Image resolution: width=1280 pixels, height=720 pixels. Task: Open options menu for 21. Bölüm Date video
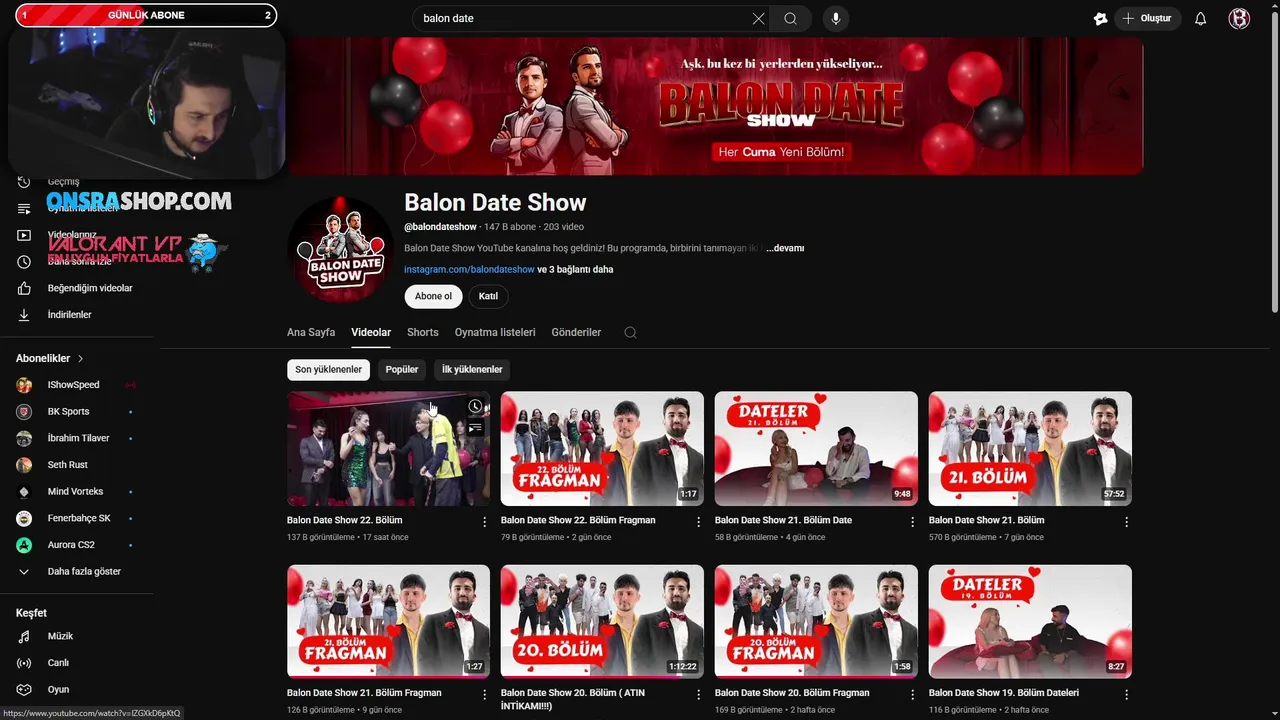pos(913,521)
